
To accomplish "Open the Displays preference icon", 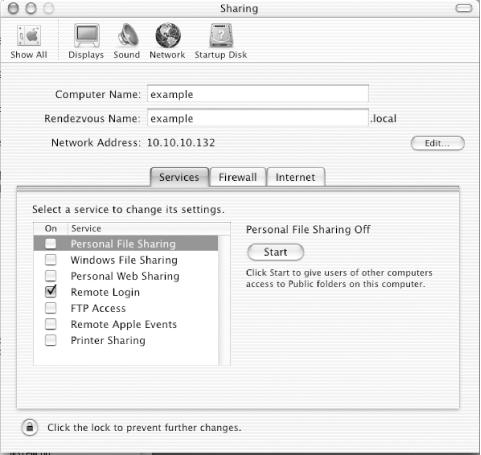I will point(86,42).
